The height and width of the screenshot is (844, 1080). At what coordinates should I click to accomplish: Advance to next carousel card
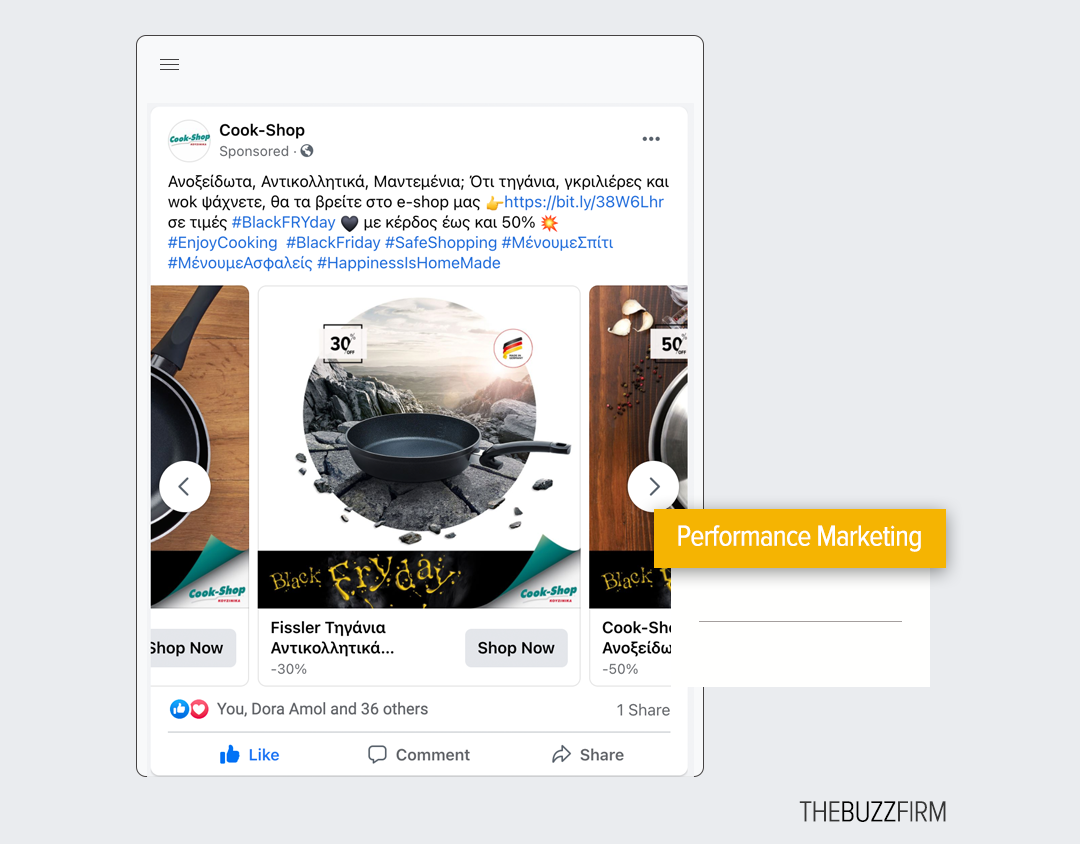point(653,486)
